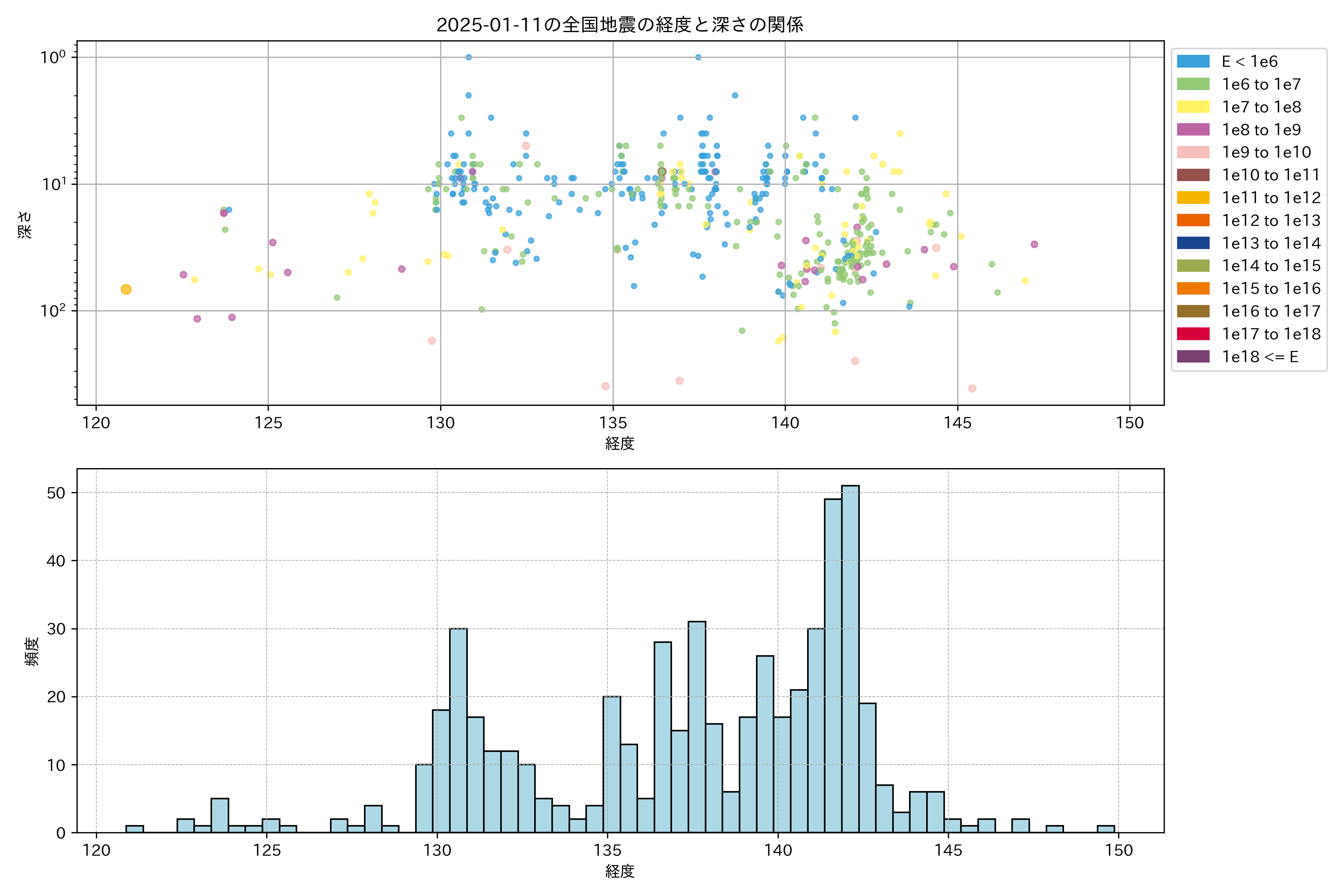Click the 頻度 y-axis label of histogram
Viewport: 1344px width, 896px height.
pyautogui.click(x=32, y=651)
